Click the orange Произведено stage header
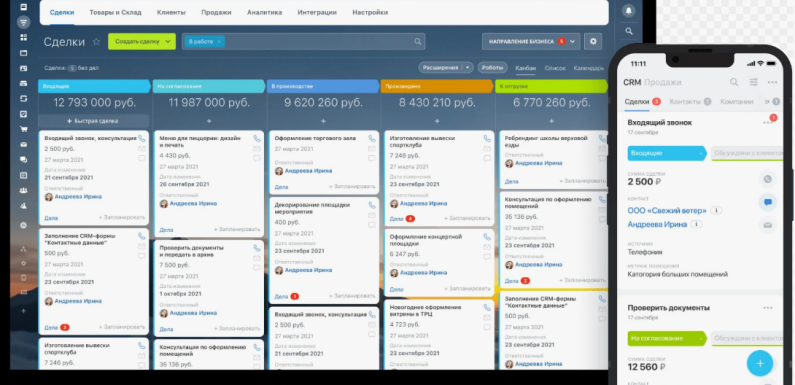This screenshot has height=385, width=795. (437, 86)
